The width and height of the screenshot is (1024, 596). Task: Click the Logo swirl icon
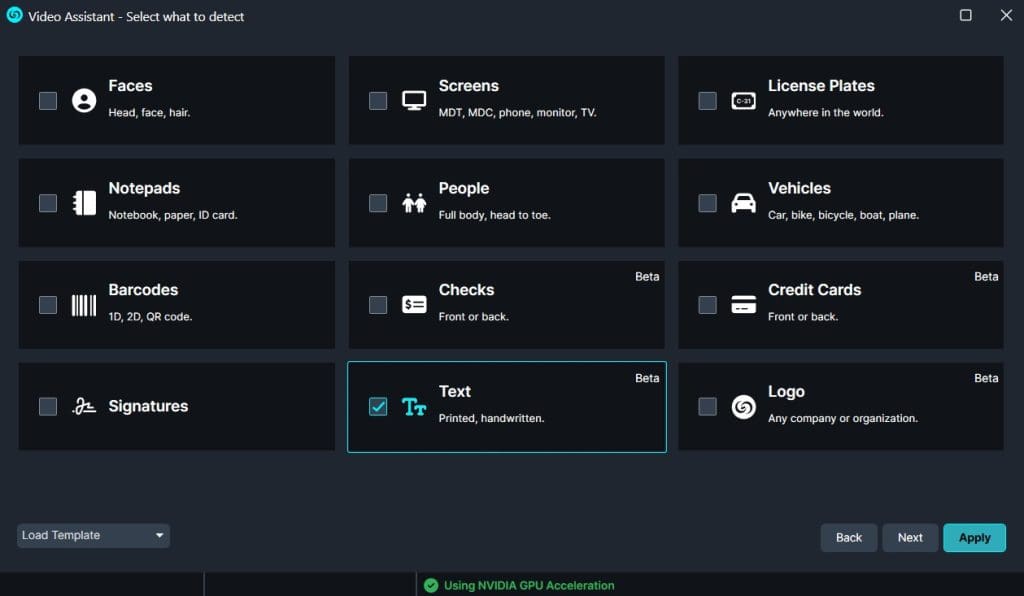click(743, 407)
